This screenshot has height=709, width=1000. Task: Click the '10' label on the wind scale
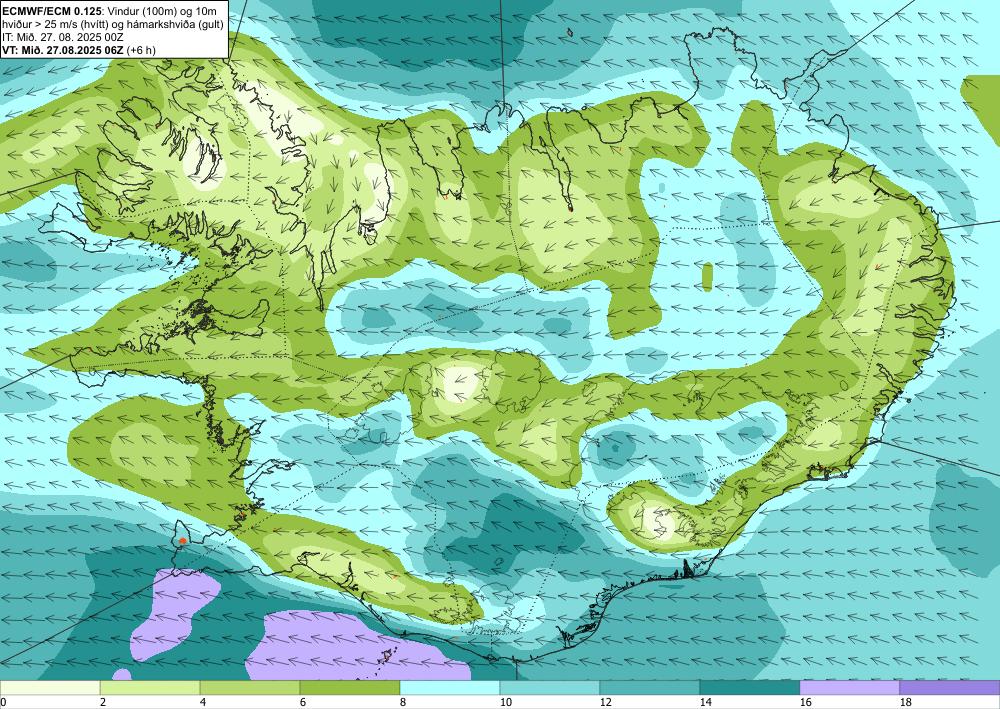pyautogui.click(x=506, y=703)
